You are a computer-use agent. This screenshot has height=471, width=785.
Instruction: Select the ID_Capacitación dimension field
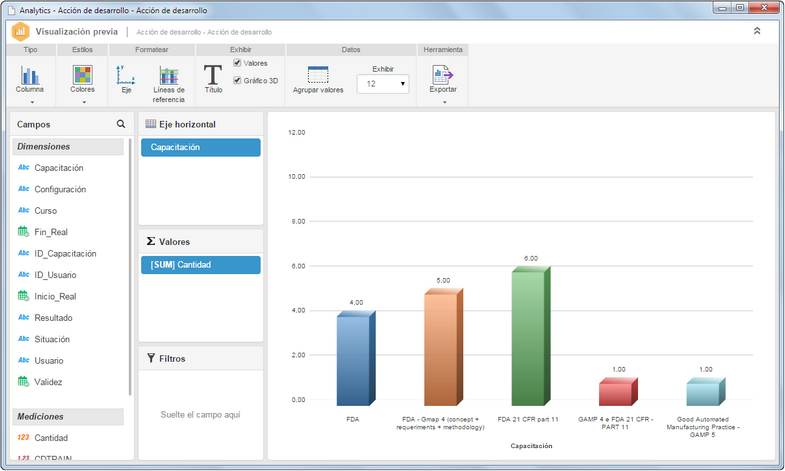[68, 253]
